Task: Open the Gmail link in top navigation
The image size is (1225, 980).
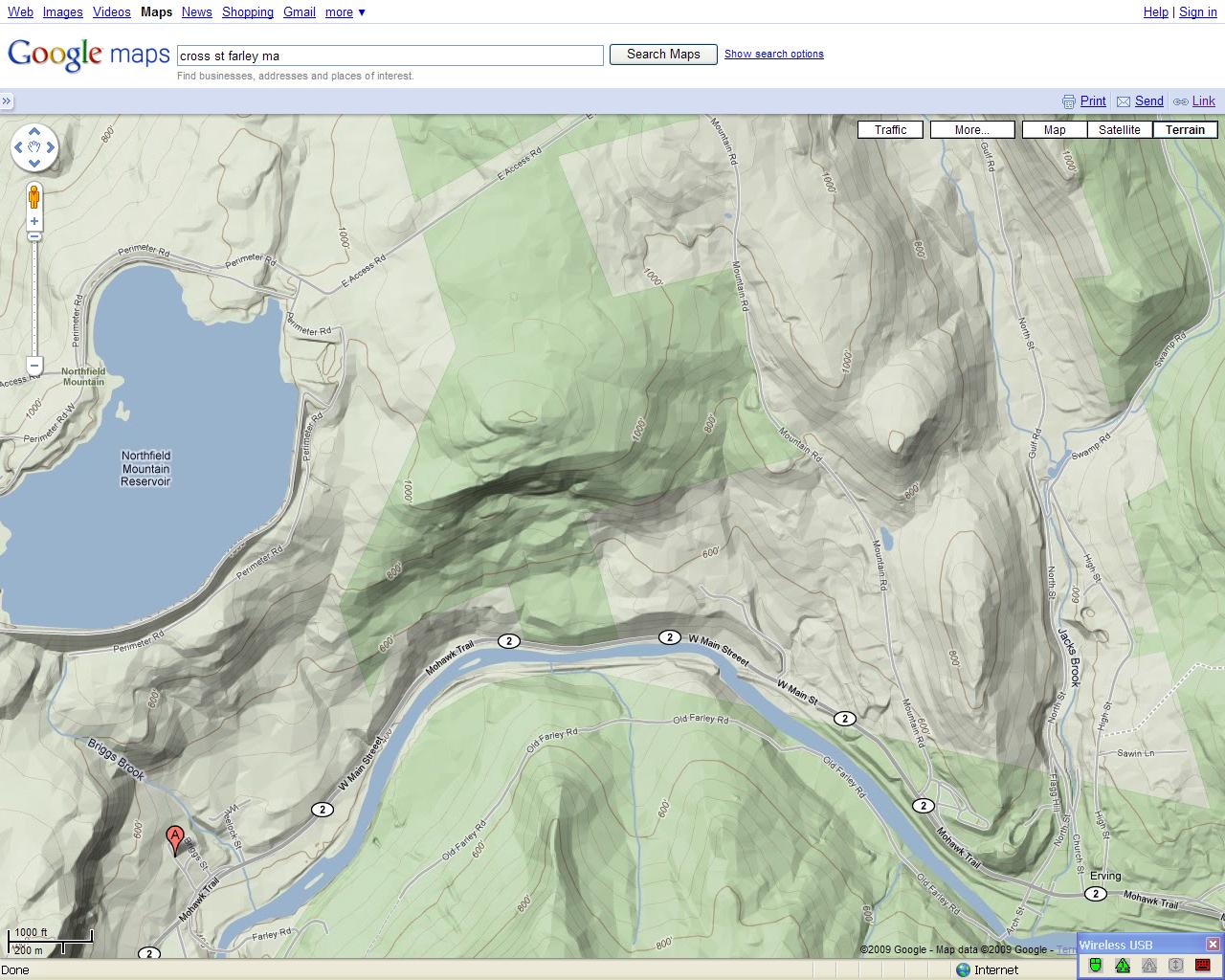Action: pyautogui.click(x=299, y=11)
